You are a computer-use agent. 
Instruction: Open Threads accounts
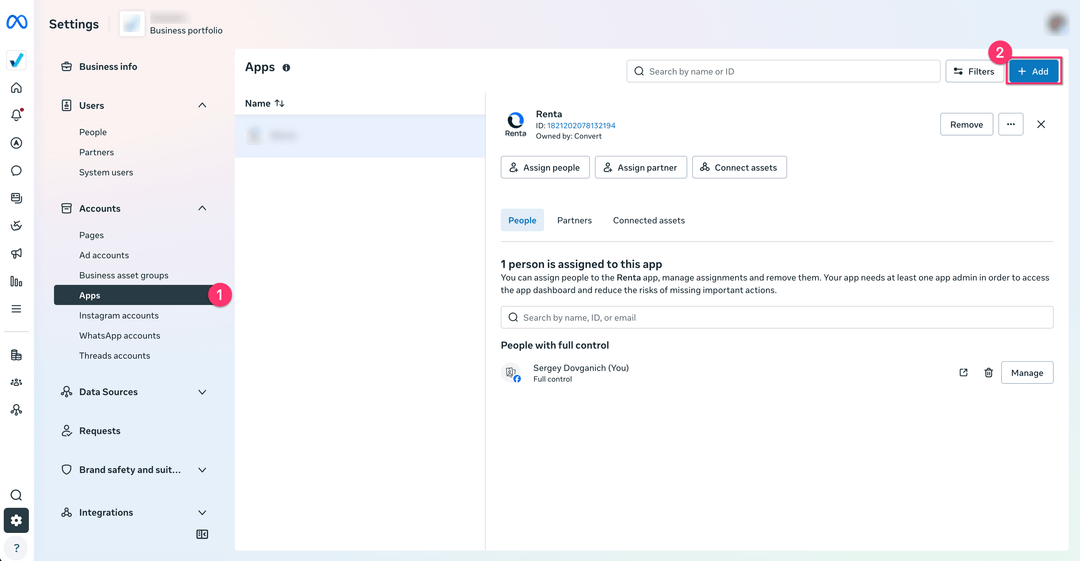click(114, 356)
